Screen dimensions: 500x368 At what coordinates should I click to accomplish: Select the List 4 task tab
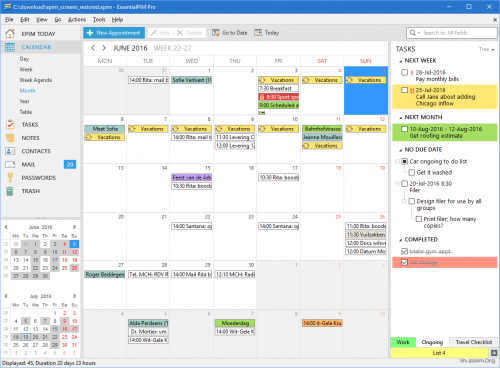(439, 353)
